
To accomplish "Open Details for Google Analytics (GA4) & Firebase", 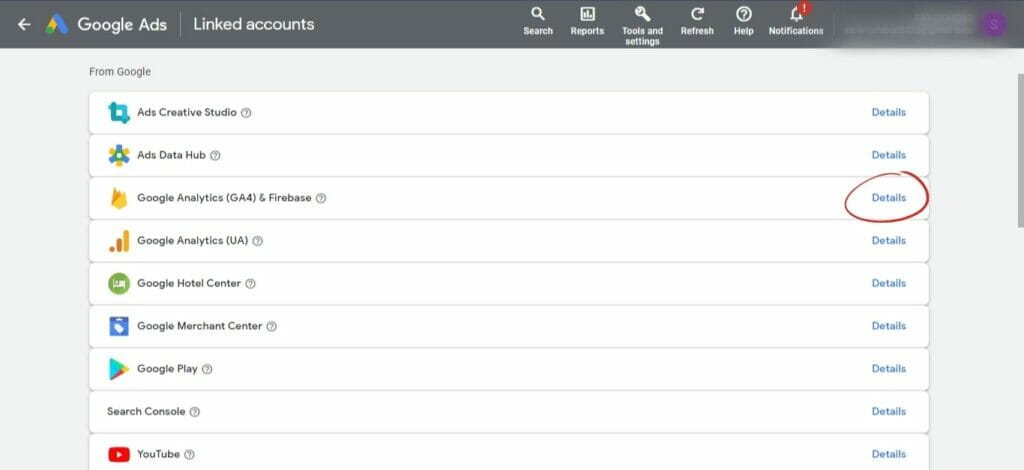I will pyautogui.click(x=889, y=198).
